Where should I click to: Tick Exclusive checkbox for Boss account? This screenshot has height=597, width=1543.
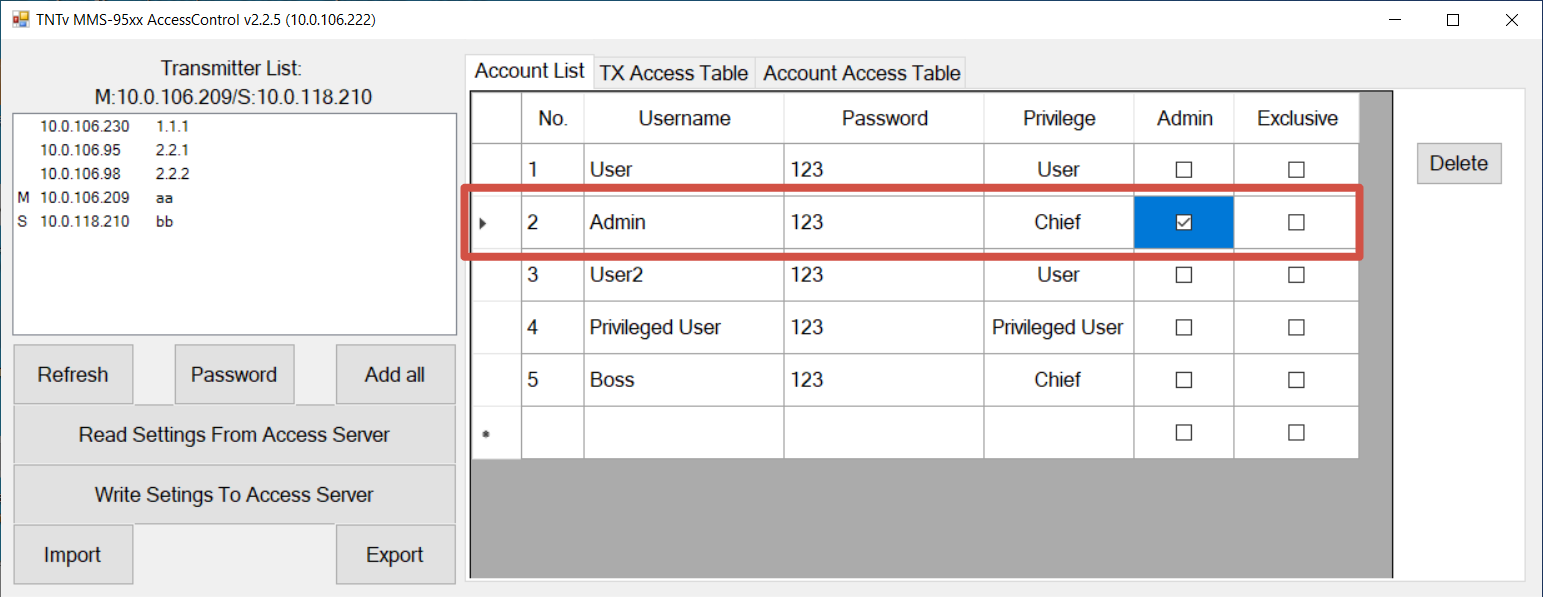point(1296,380)
